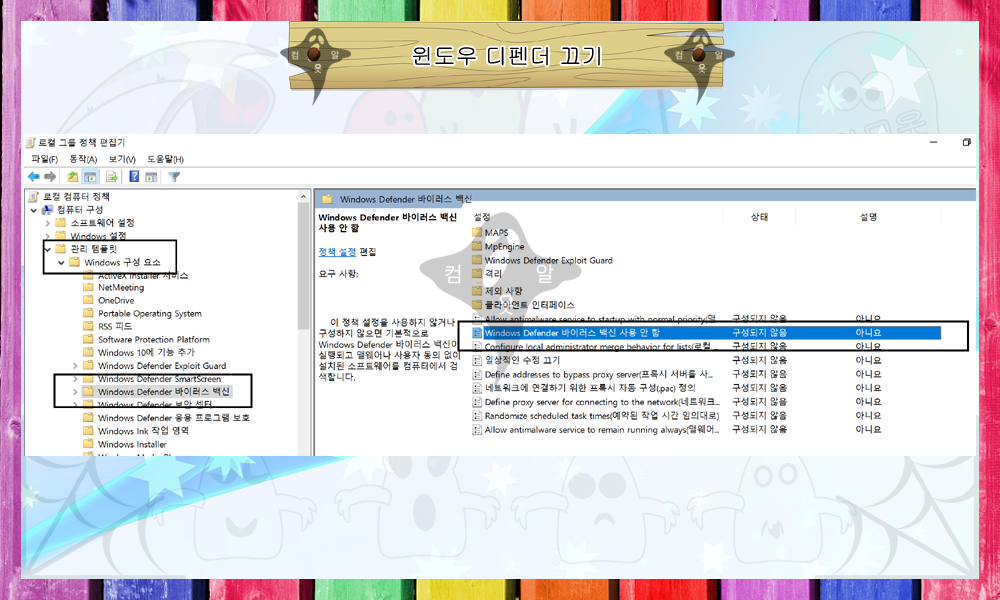
Task: Click the MpEngine folder icon in settings list
Action: coord(476,246)
